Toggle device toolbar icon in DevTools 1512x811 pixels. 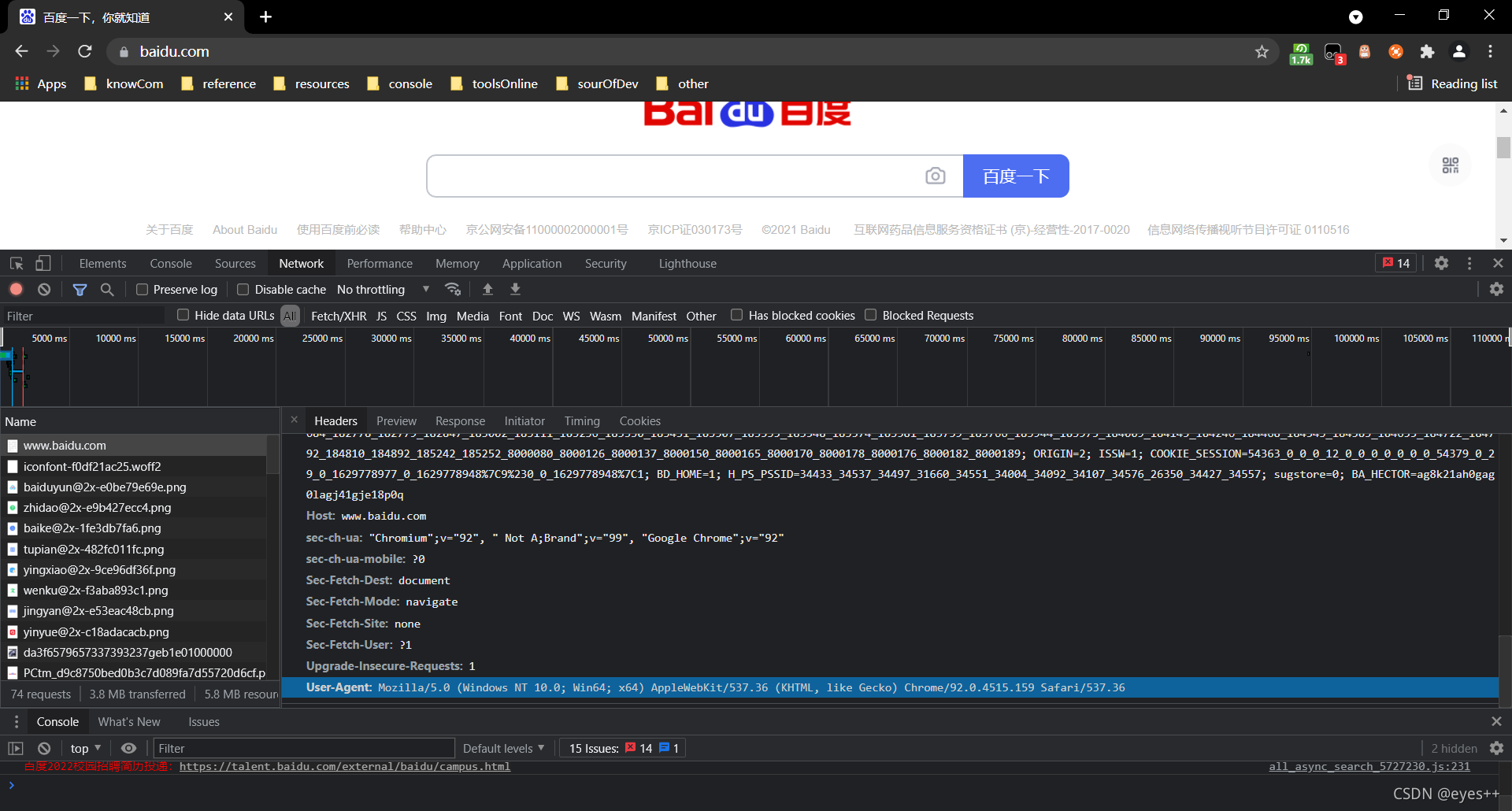(x=43, y=264)
